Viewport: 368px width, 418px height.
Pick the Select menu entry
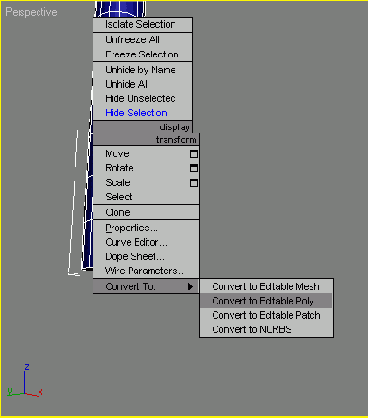146,197
